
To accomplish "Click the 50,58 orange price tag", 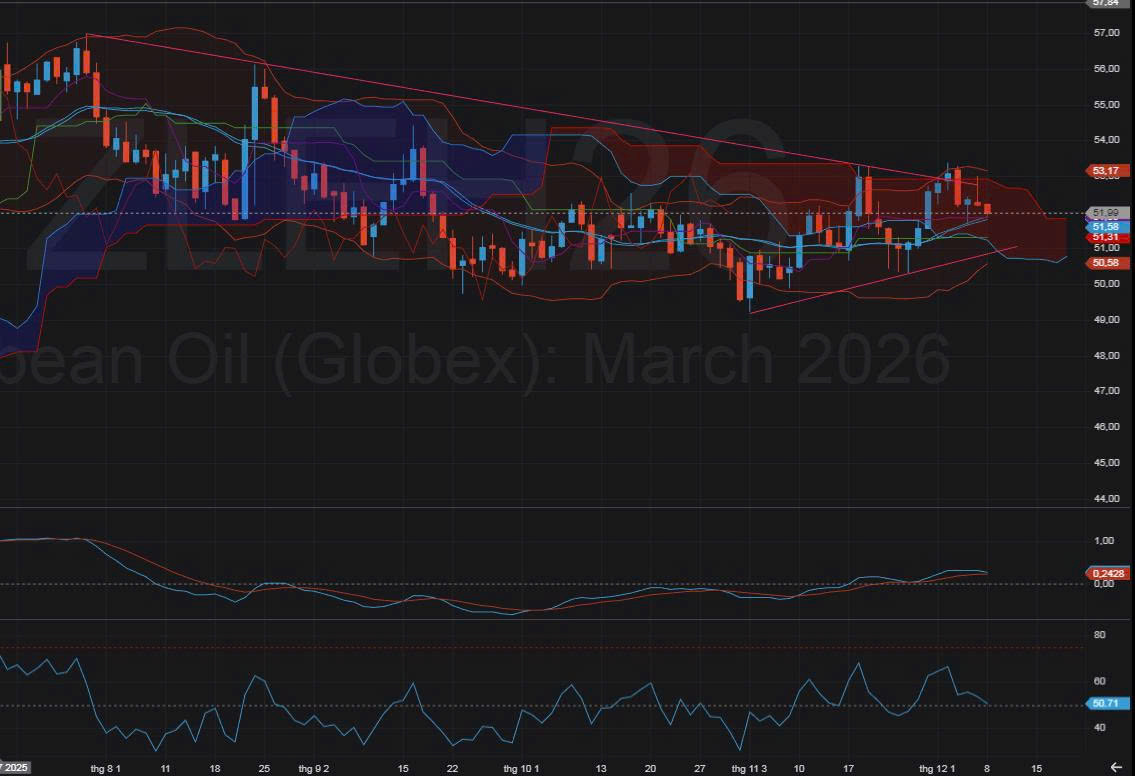I will click(x=1105, y=263).
